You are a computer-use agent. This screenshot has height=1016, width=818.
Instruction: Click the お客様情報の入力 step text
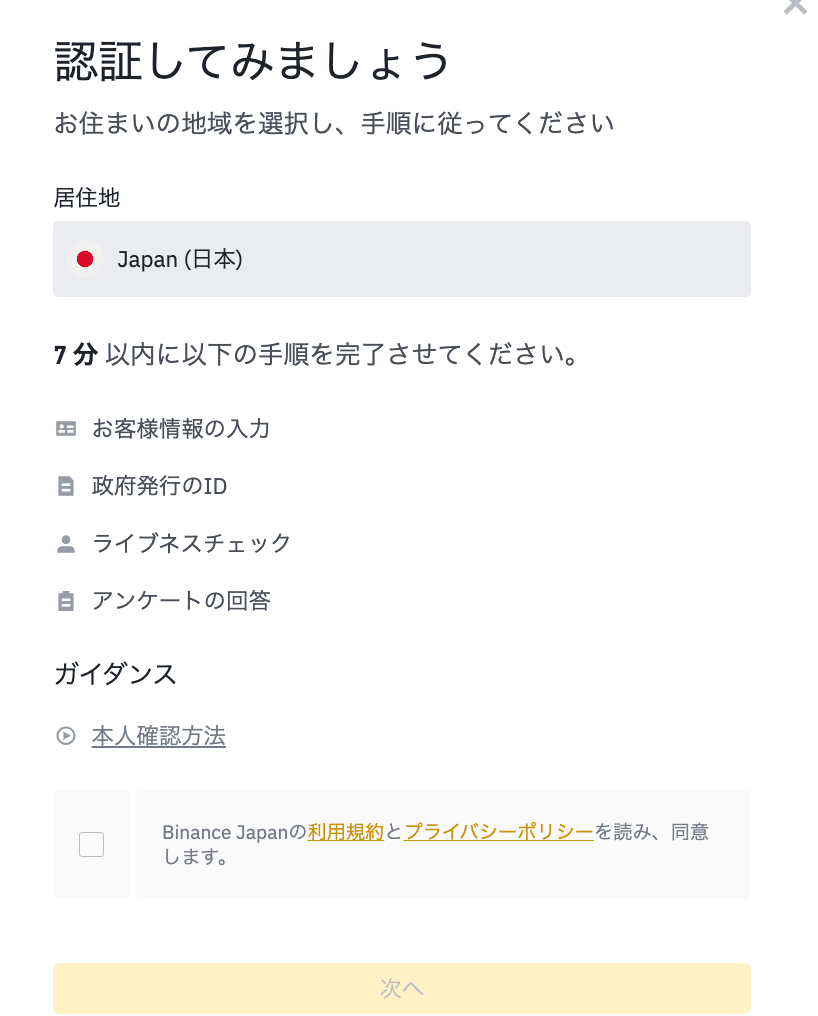(x=181, y=429)
